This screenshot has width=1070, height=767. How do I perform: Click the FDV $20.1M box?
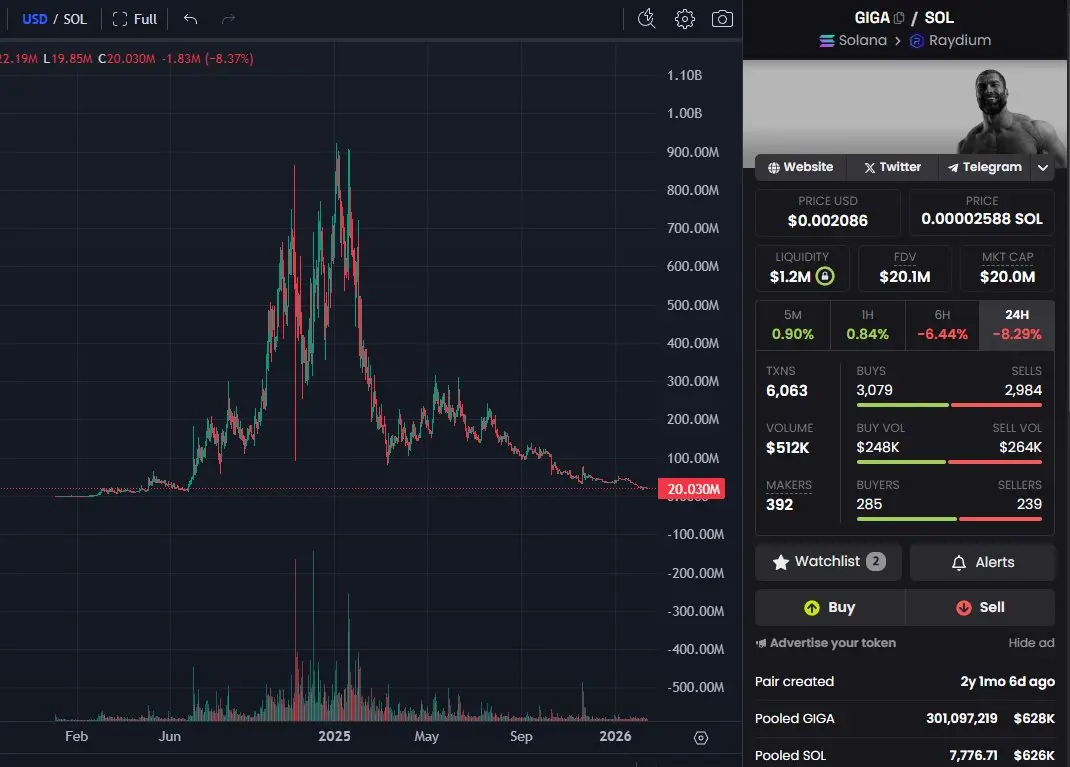tap(905, 268)
